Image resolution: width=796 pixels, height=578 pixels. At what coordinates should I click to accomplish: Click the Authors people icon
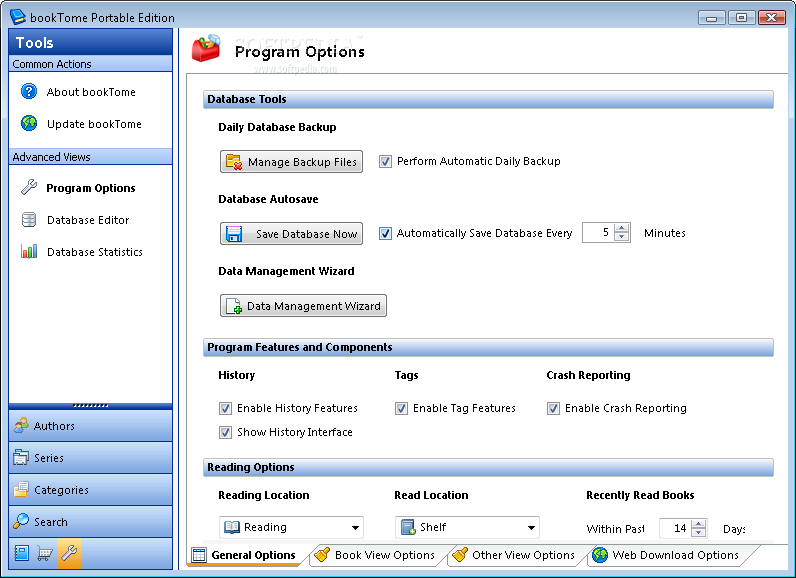[x=21, y=425]
